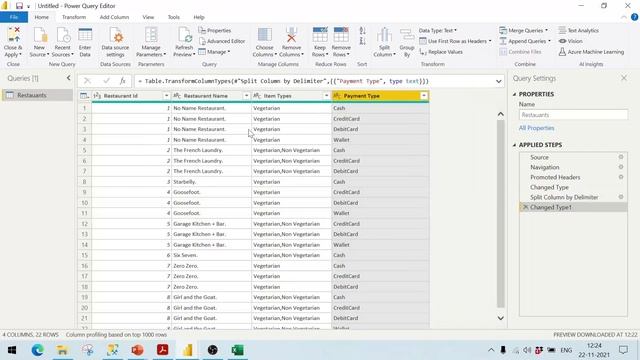Select the Changed Type step
Image resolution: width=640 pixels, height=360 pixels.
coord(549,187)
